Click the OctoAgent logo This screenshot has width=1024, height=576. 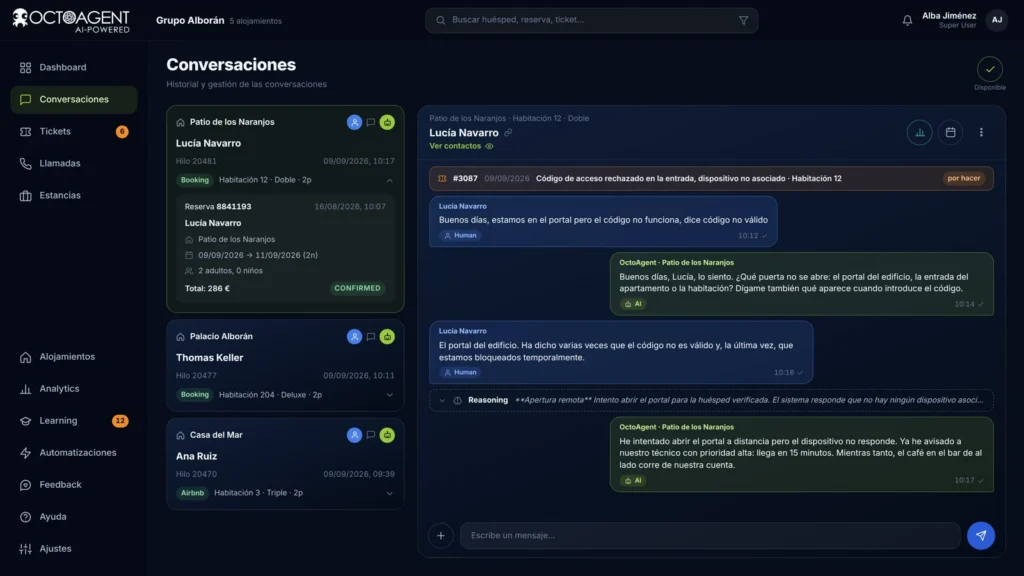tap(71, 20)
